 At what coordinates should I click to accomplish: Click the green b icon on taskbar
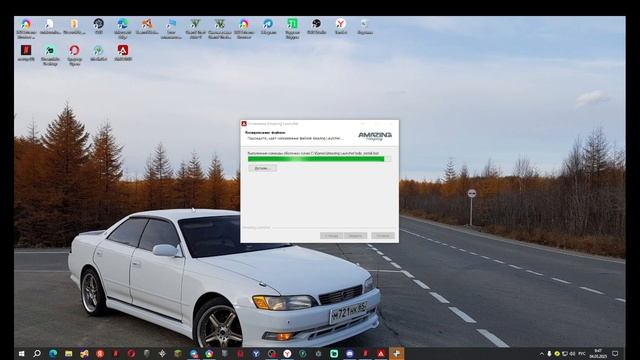(334, 353)
